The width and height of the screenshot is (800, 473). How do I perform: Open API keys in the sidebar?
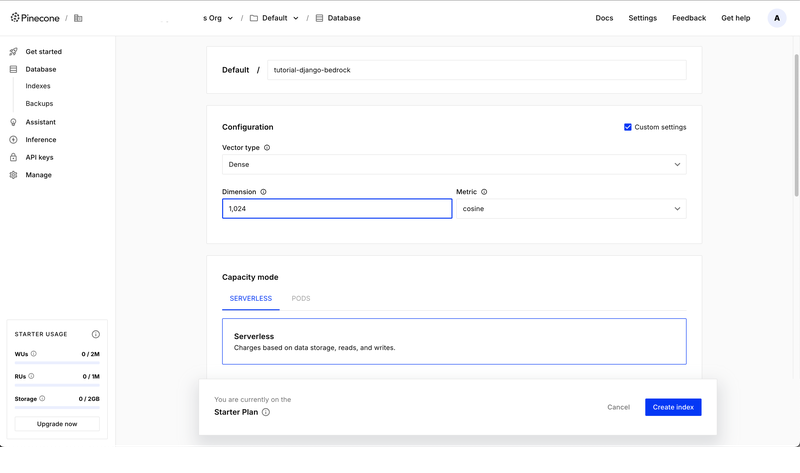tap(39, 157)
